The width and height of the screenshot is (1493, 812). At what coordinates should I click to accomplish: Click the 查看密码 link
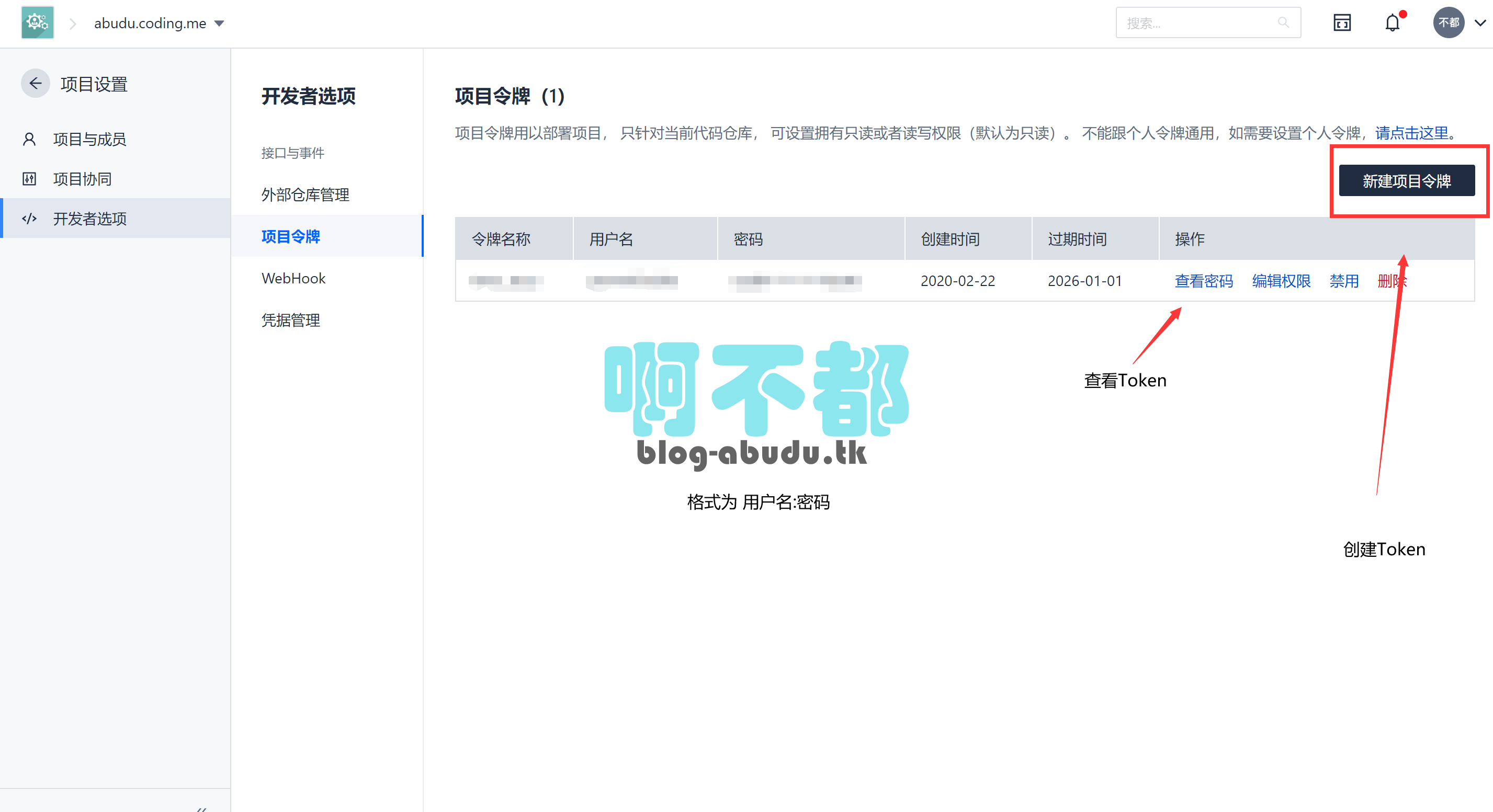[1203, 281]
